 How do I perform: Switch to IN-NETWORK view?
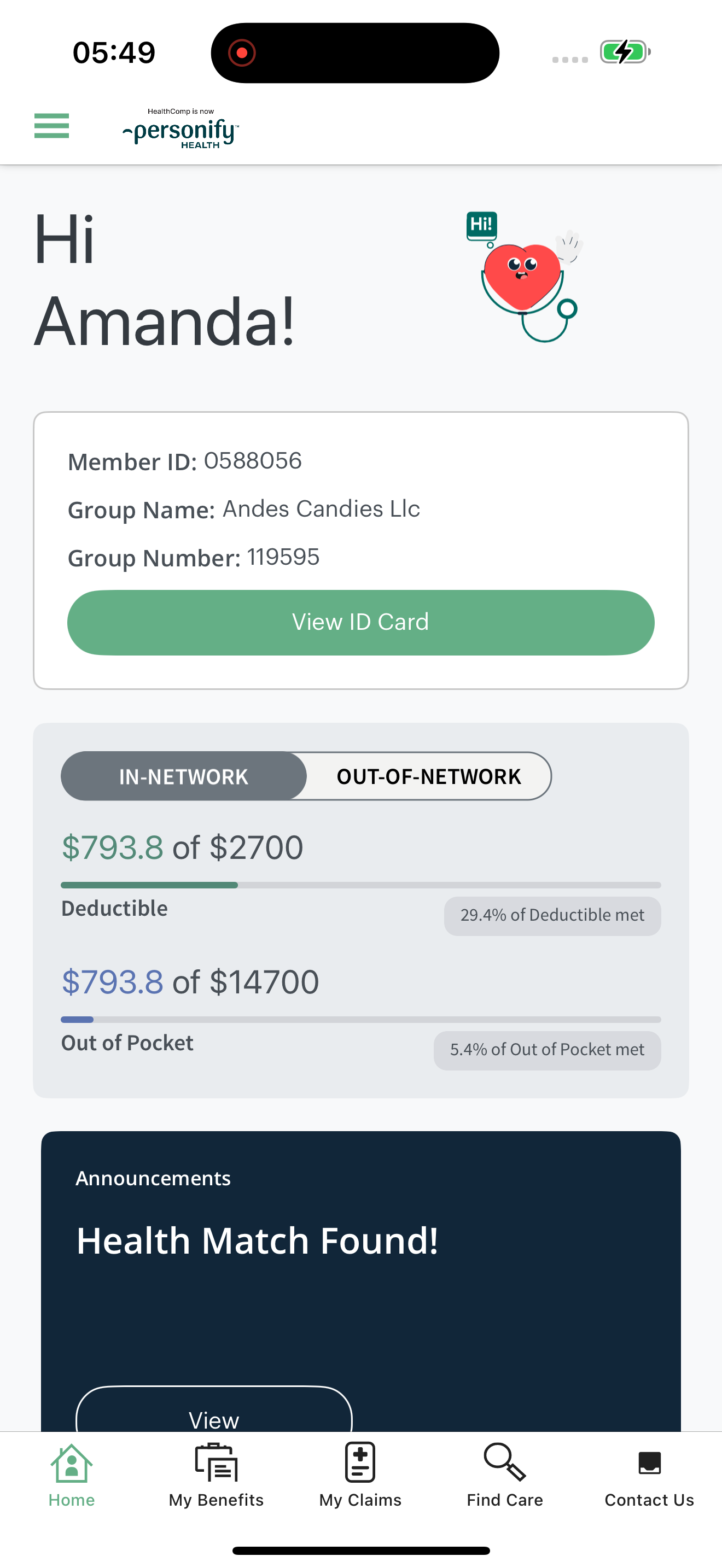(184, 777)
